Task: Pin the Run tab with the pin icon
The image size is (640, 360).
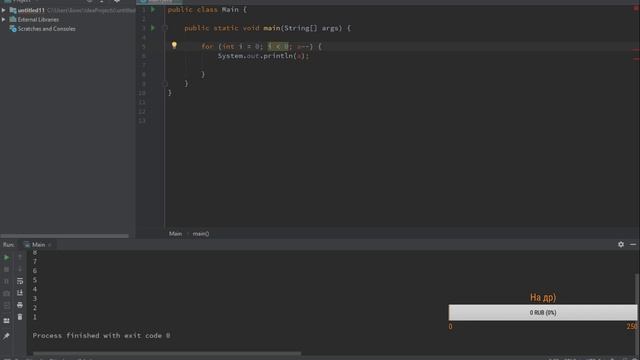Action: click(x=7, y=336)
